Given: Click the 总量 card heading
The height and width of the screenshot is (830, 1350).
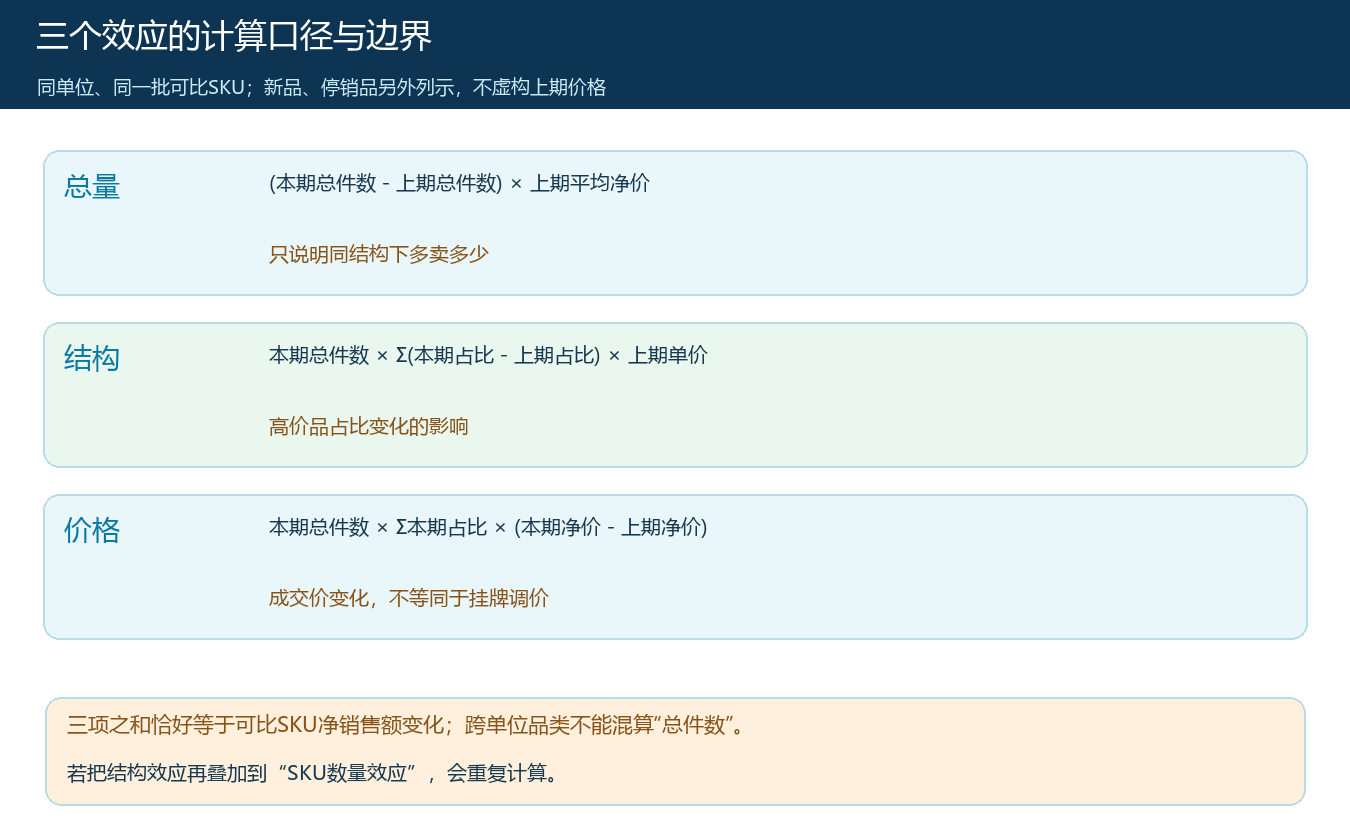Looking at the screenshot, I should (92, 186).
